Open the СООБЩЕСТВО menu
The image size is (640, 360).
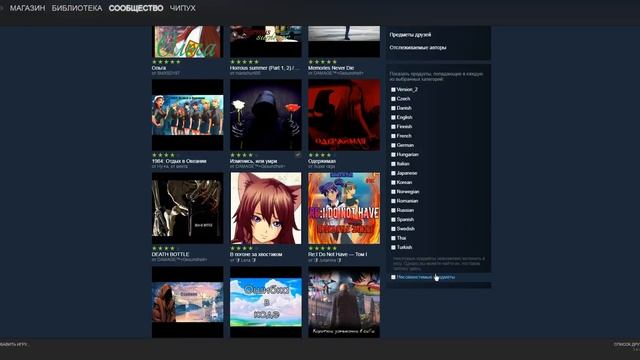(136, 8)
